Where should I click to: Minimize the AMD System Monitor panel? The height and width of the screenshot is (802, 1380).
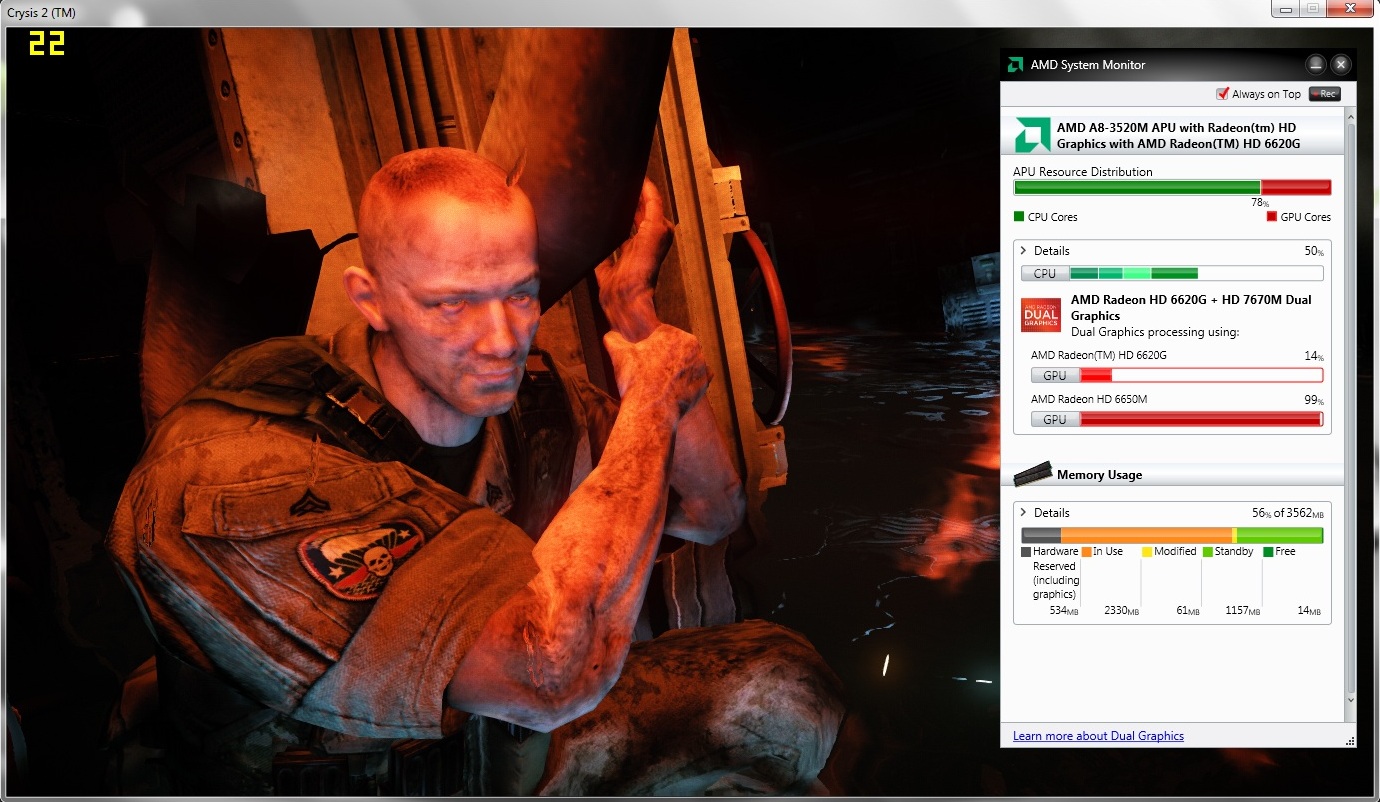tap(1316, 65)
